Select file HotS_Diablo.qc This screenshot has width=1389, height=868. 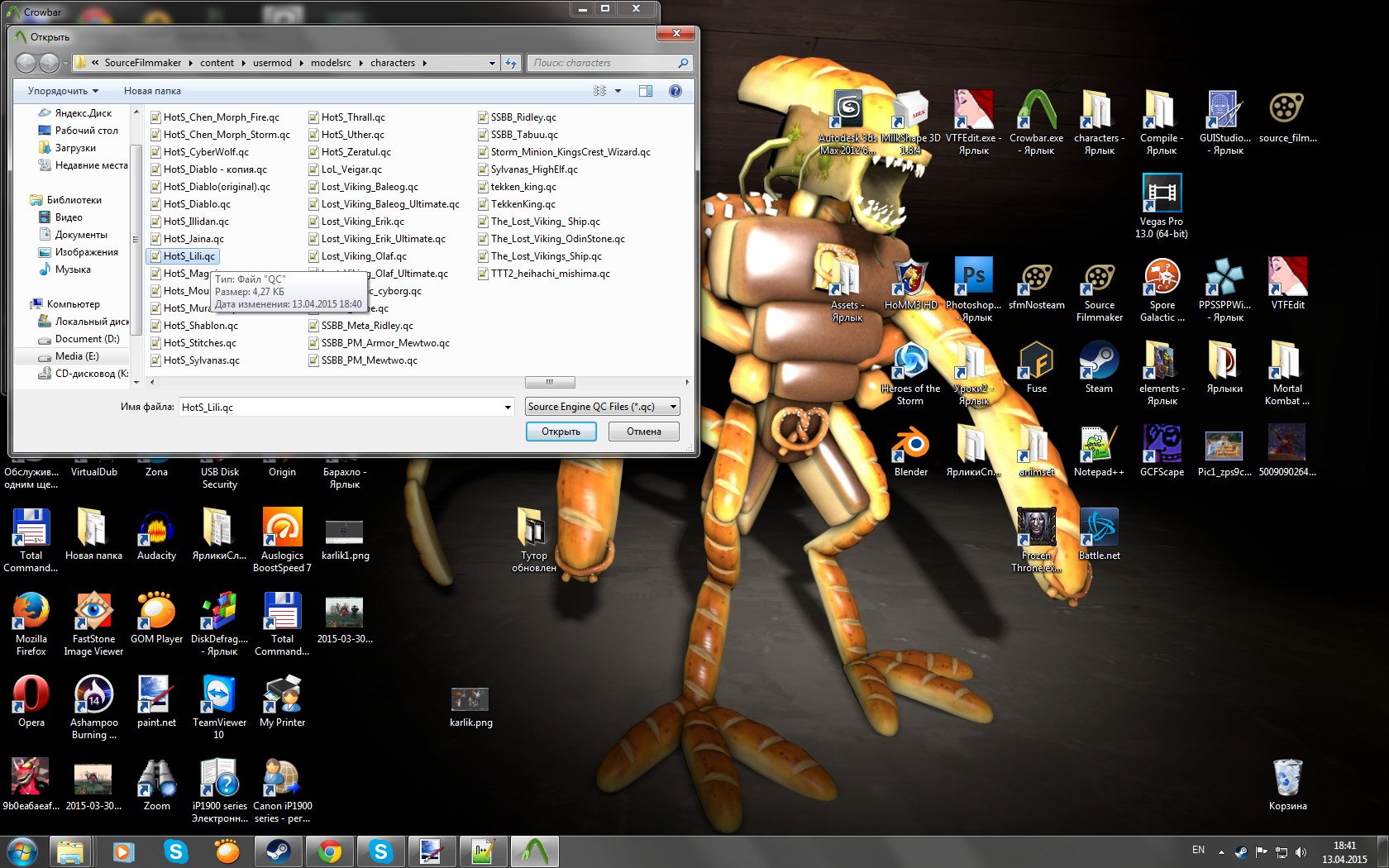tap(190, 204)
